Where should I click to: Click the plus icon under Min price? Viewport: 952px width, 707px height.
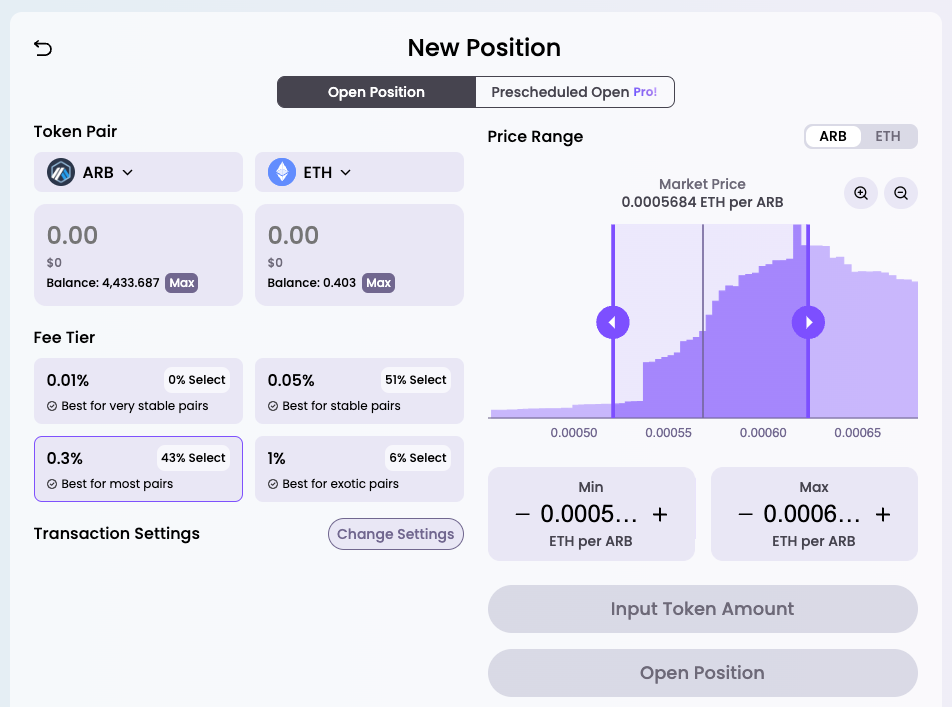pos(660,514)
